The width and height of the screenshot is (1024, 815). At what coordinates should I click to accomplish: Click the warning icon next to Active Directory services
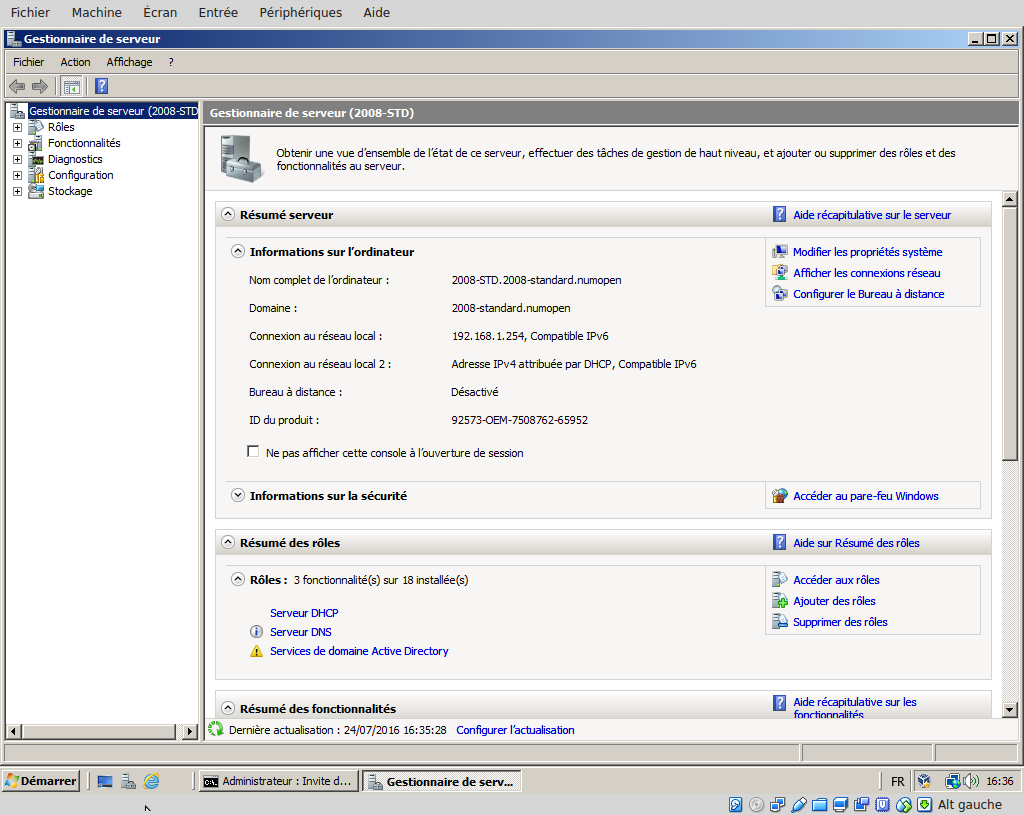point(255,651)
